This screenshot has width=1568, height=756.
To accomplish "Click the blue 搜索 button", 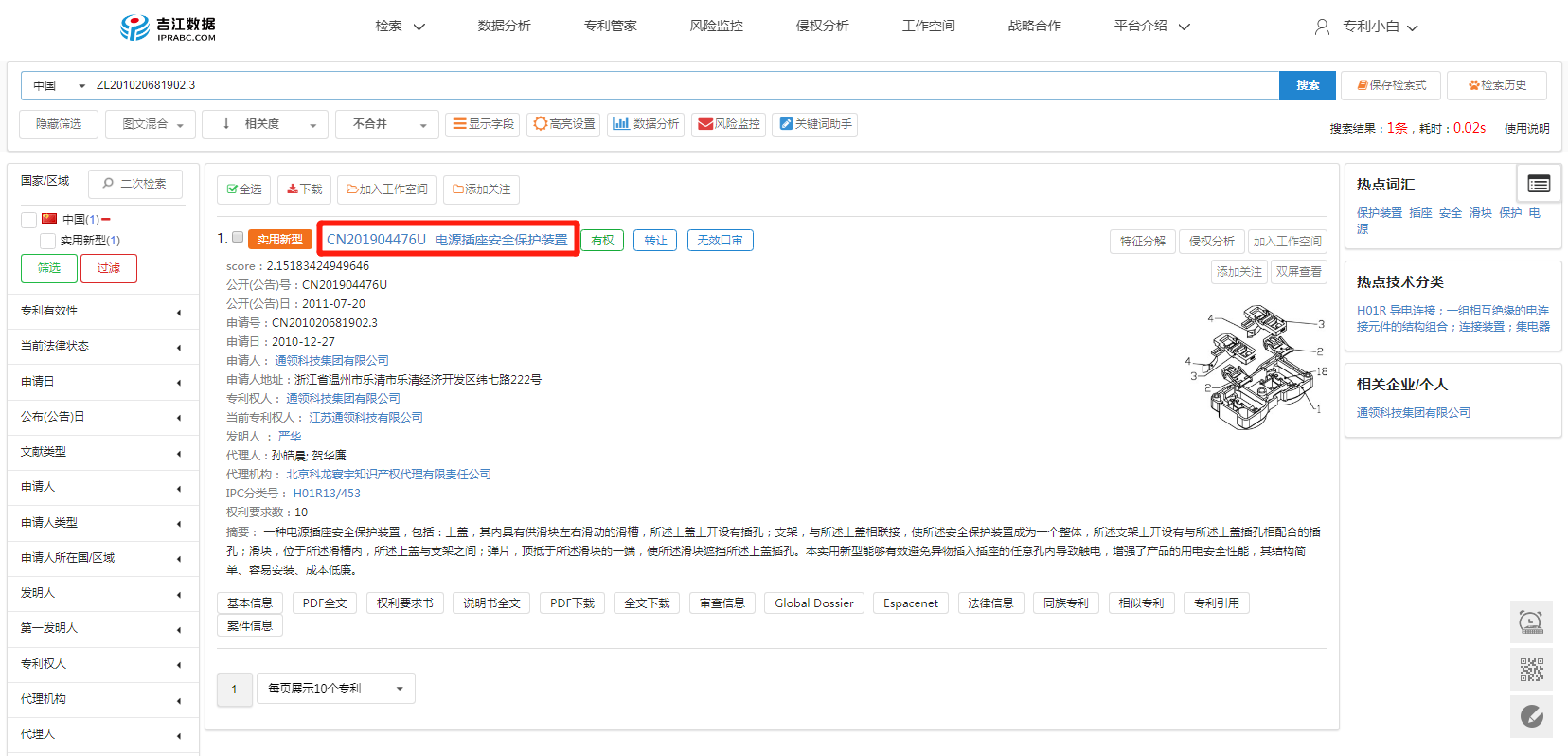I will (1308, 85).
